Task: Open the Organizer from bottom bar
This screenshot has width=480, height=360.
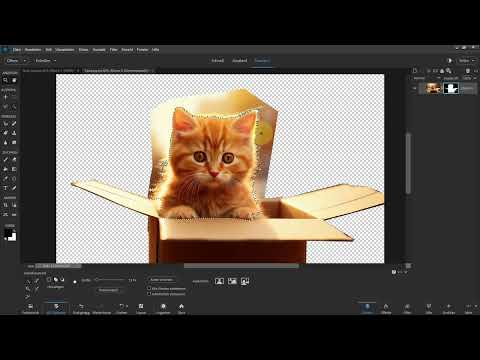Action: coord(163,308)
